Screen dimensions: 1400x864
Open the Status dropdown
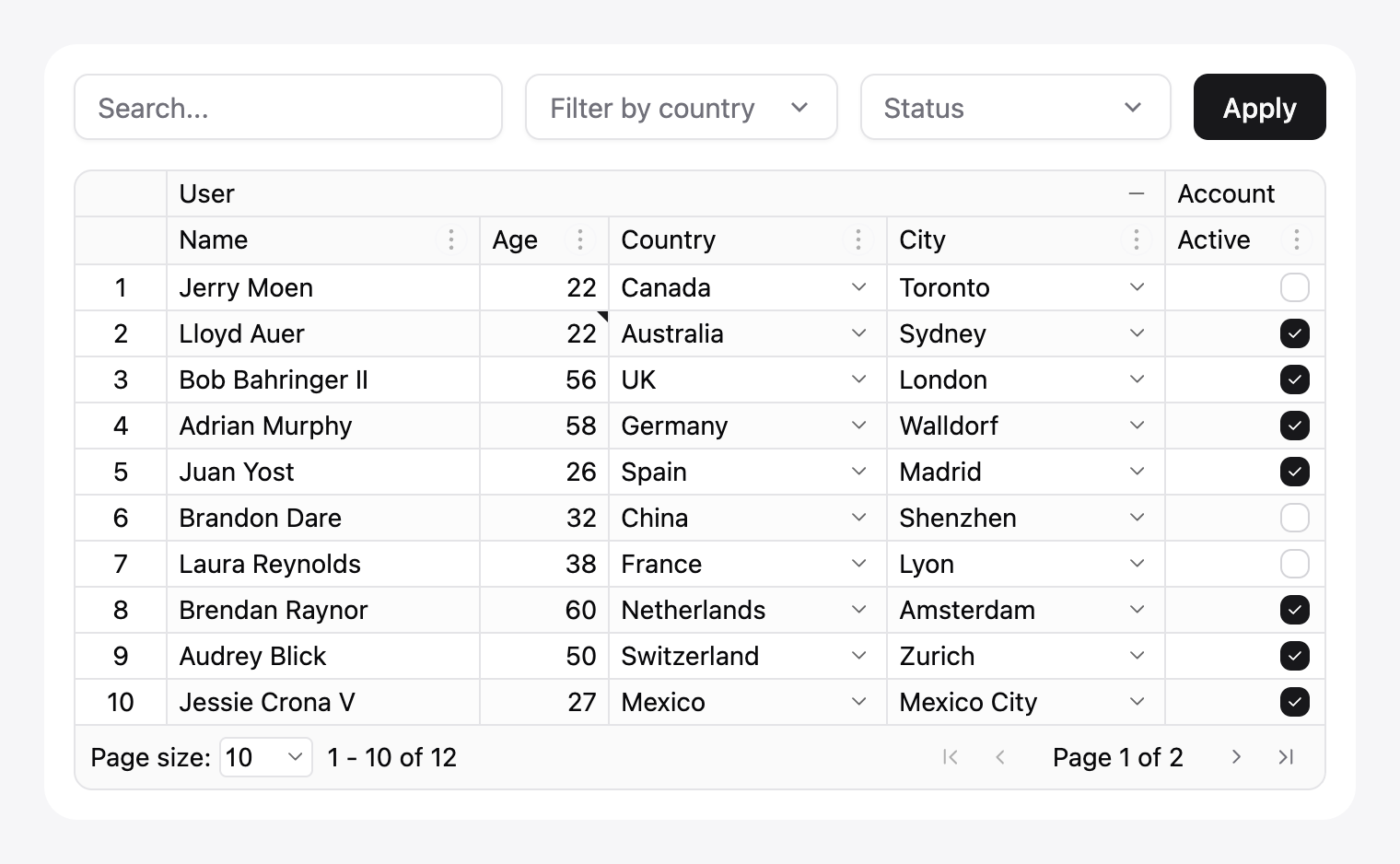(x=1015, y=108)
